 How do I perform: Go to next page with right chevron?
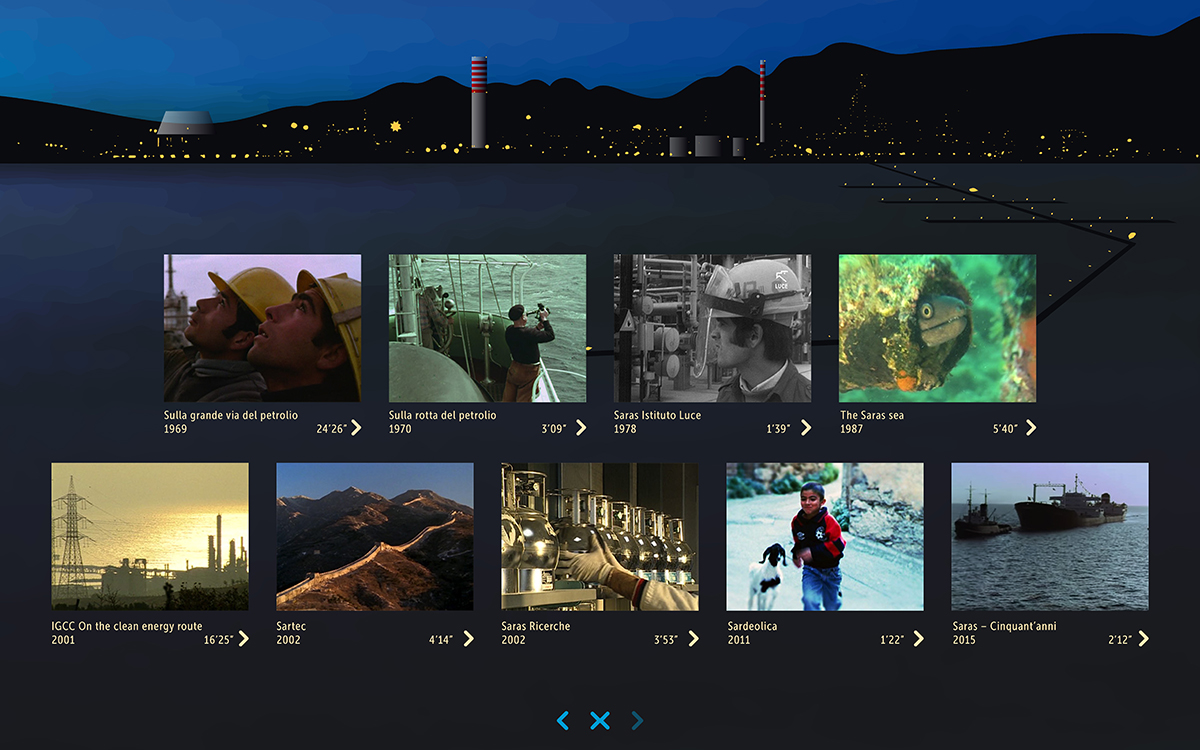pos(637,720)
